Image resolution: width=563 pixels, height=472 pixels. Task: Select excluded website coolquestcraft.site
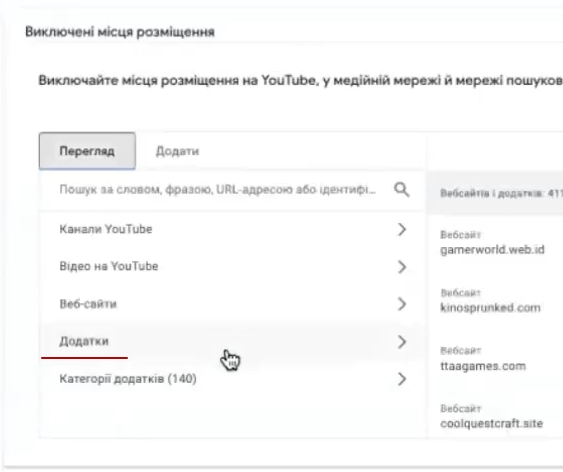click(x=491, y=424)
